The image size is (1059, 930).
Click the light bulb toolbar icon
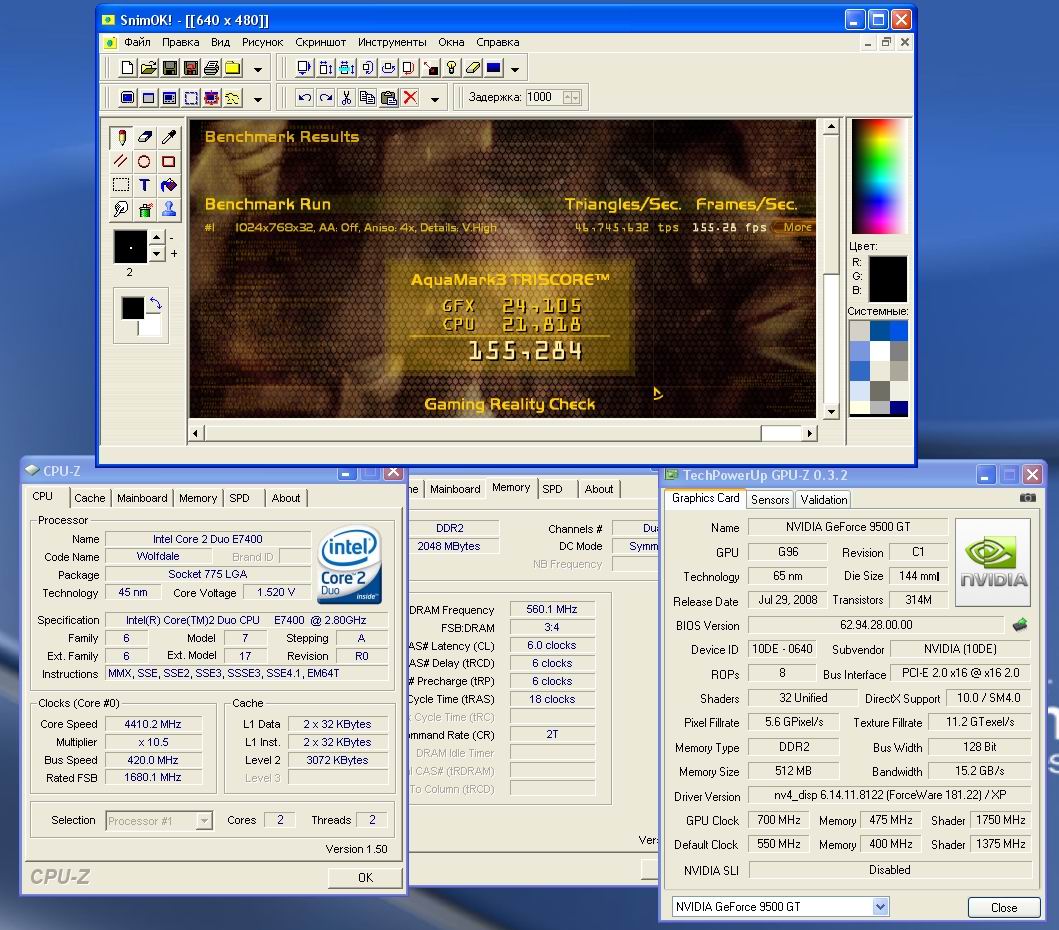(452, 68)
